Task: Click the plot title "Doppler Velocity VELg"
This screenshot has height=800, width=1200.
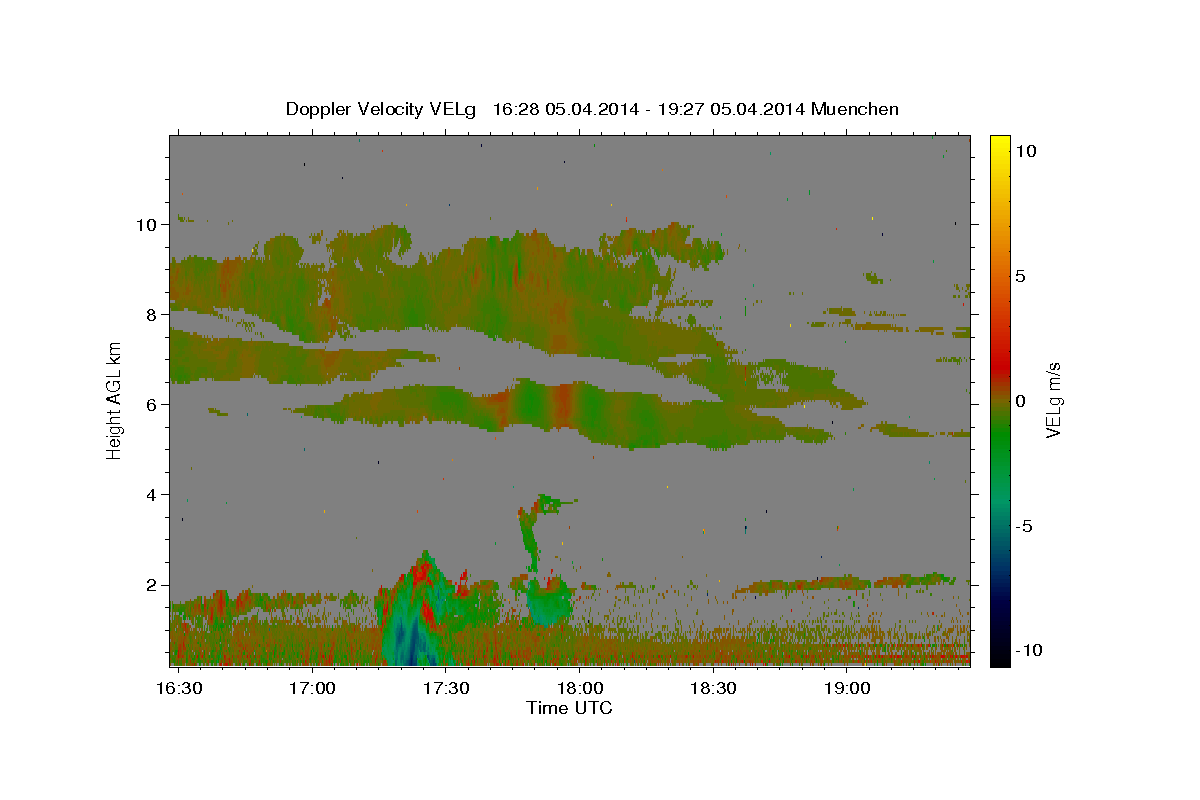Action: 382,109
